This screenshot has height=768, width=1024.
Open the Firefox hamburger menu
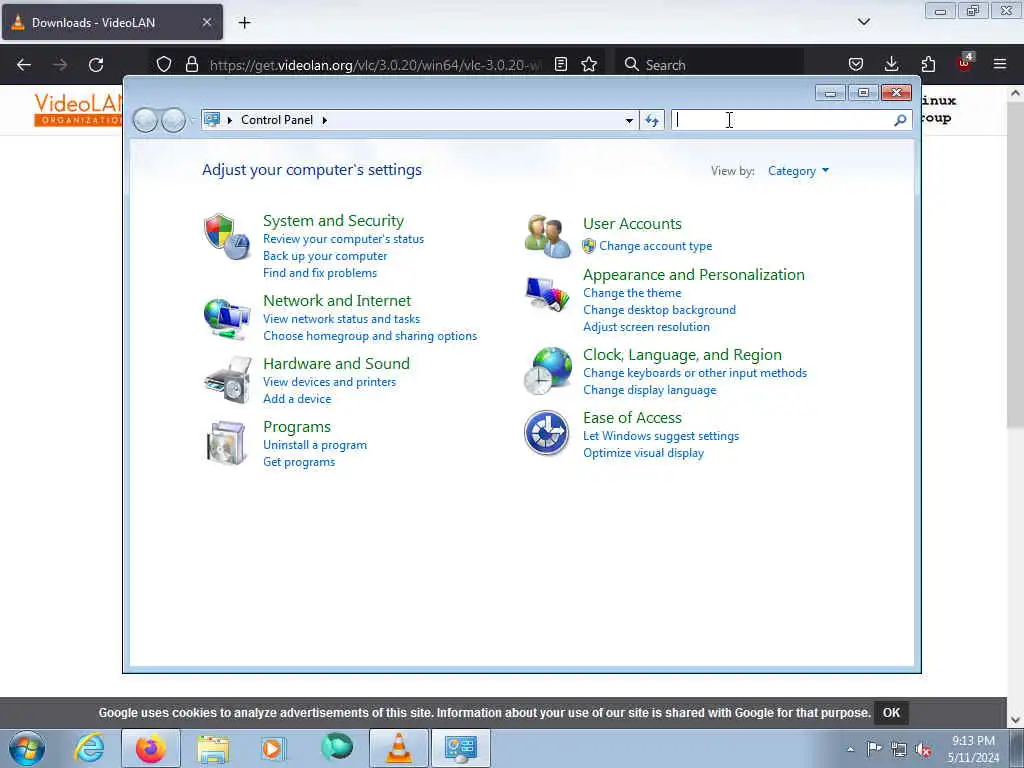[x=1000, y=64]
